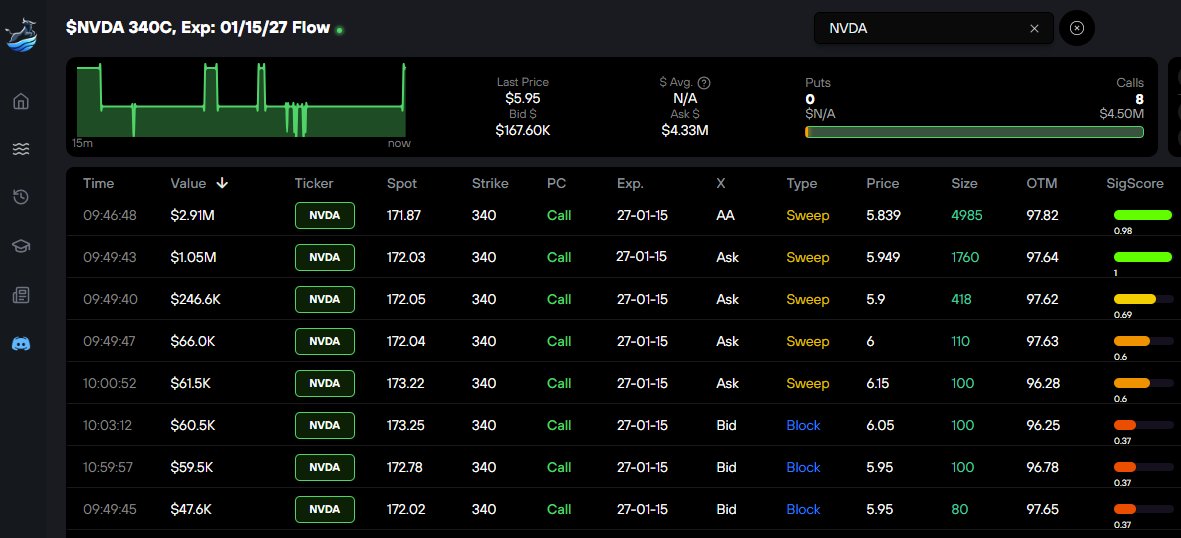This screenshot has width=1181, height=538.
Task: Click the $167.60K Bid total
Action: tap(523, 130)
